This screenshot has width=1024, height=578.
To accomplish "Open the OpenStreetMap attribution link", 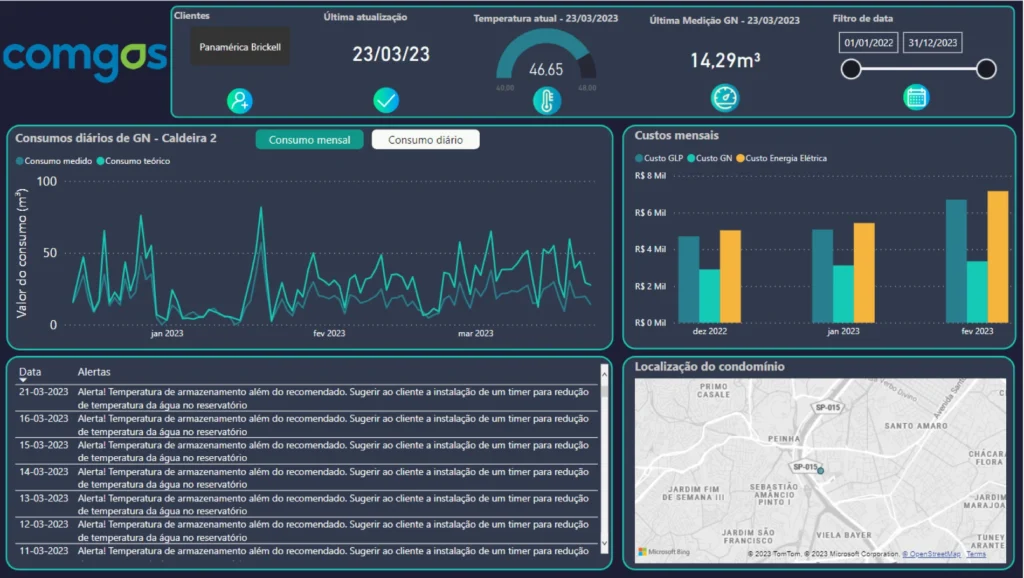I will click(x=931, y=554).
